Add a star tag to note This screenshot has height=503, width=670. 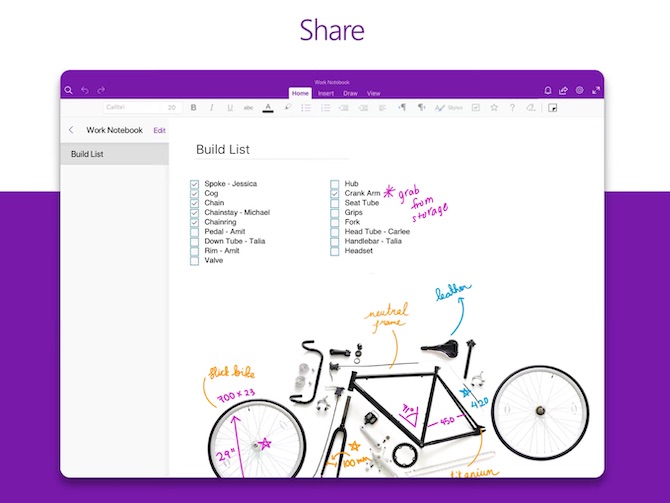coord(494,108)
